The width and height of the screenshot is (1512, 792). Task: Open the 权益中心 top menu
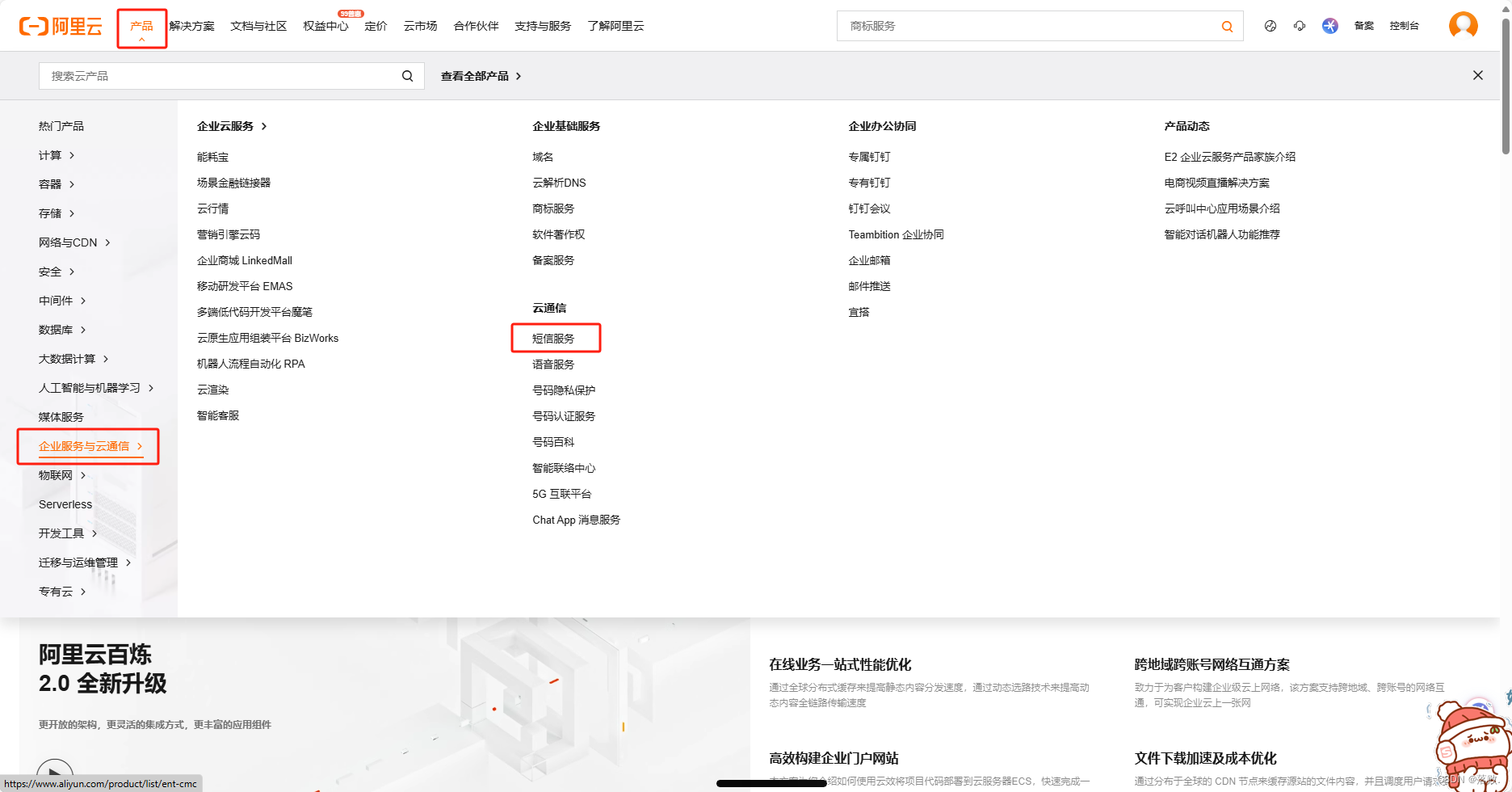point(325,26)
